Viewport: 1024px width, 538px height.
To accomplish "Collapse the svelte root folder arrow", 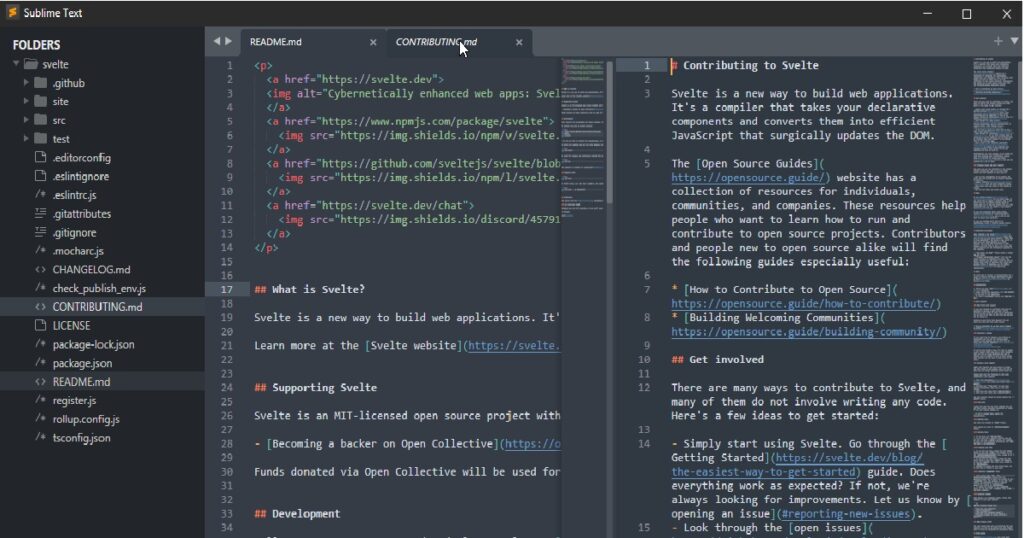I will pyautogui.click(x=16, y=64).
